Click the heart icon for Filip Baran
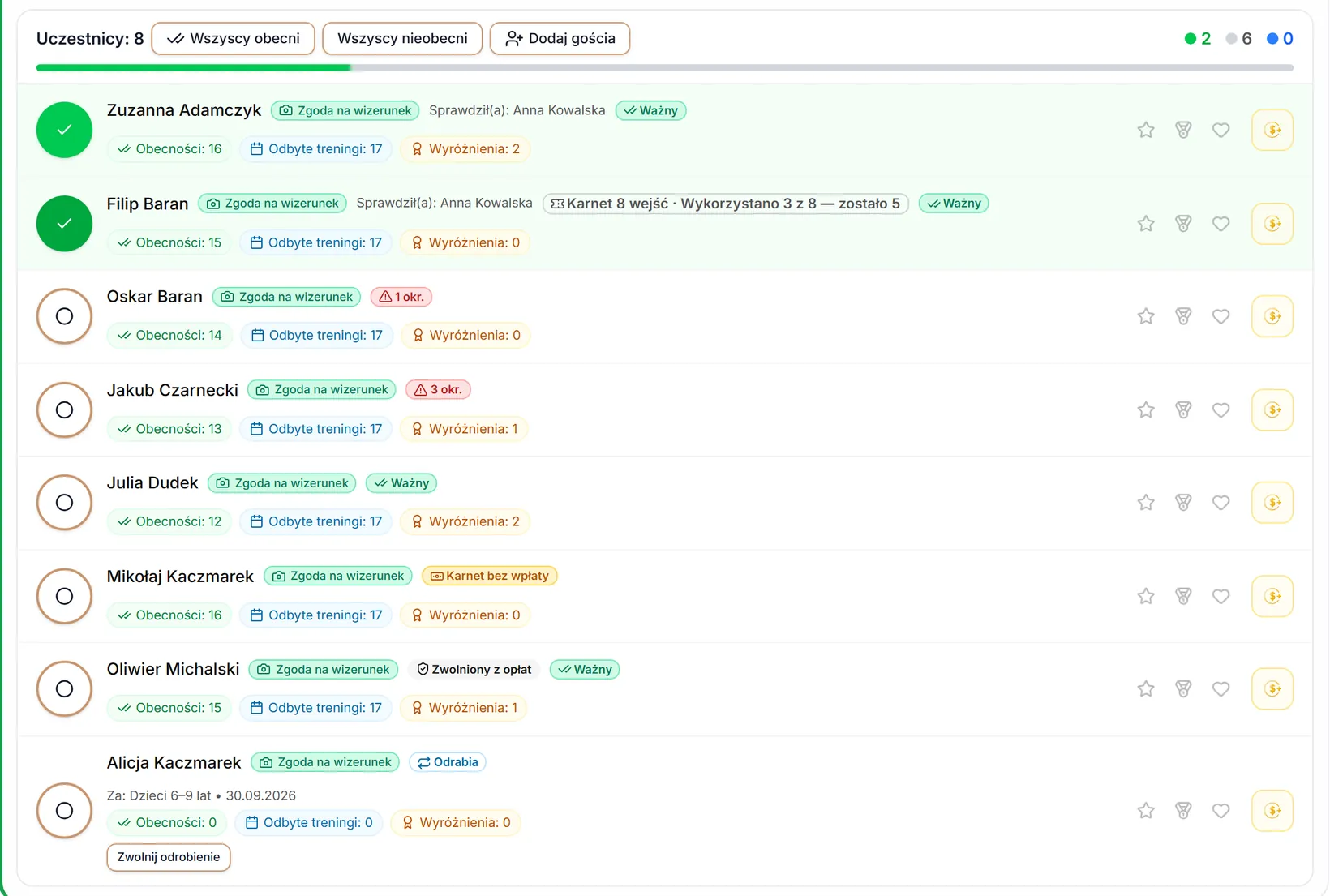The image size is (1330, 896). (1221, 224)
